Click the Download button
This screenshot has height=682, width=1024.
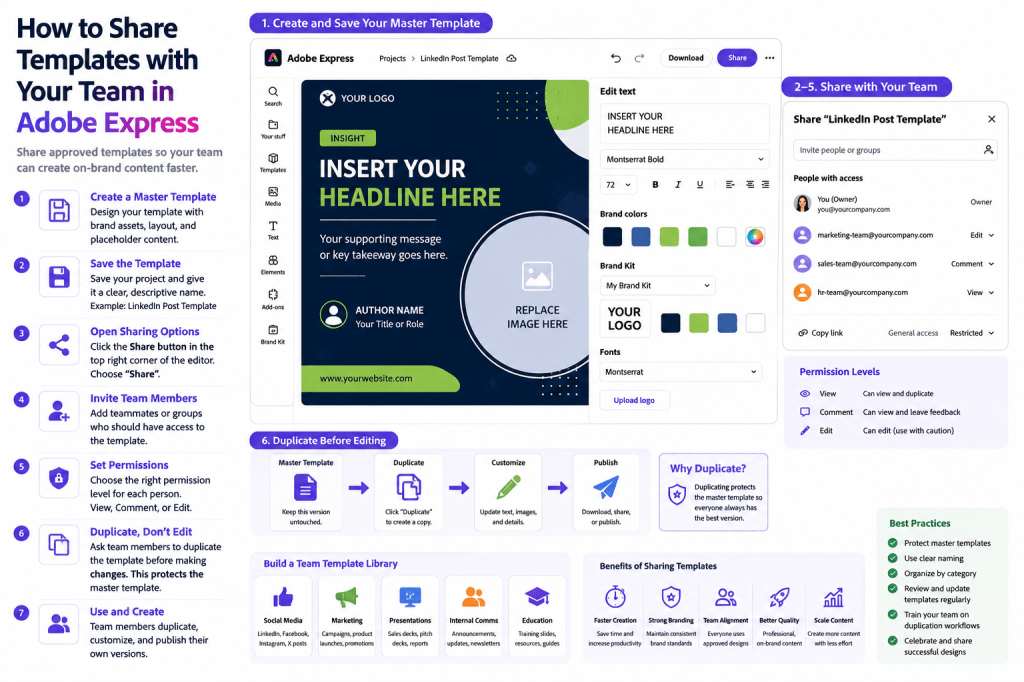tap(686, 57)
